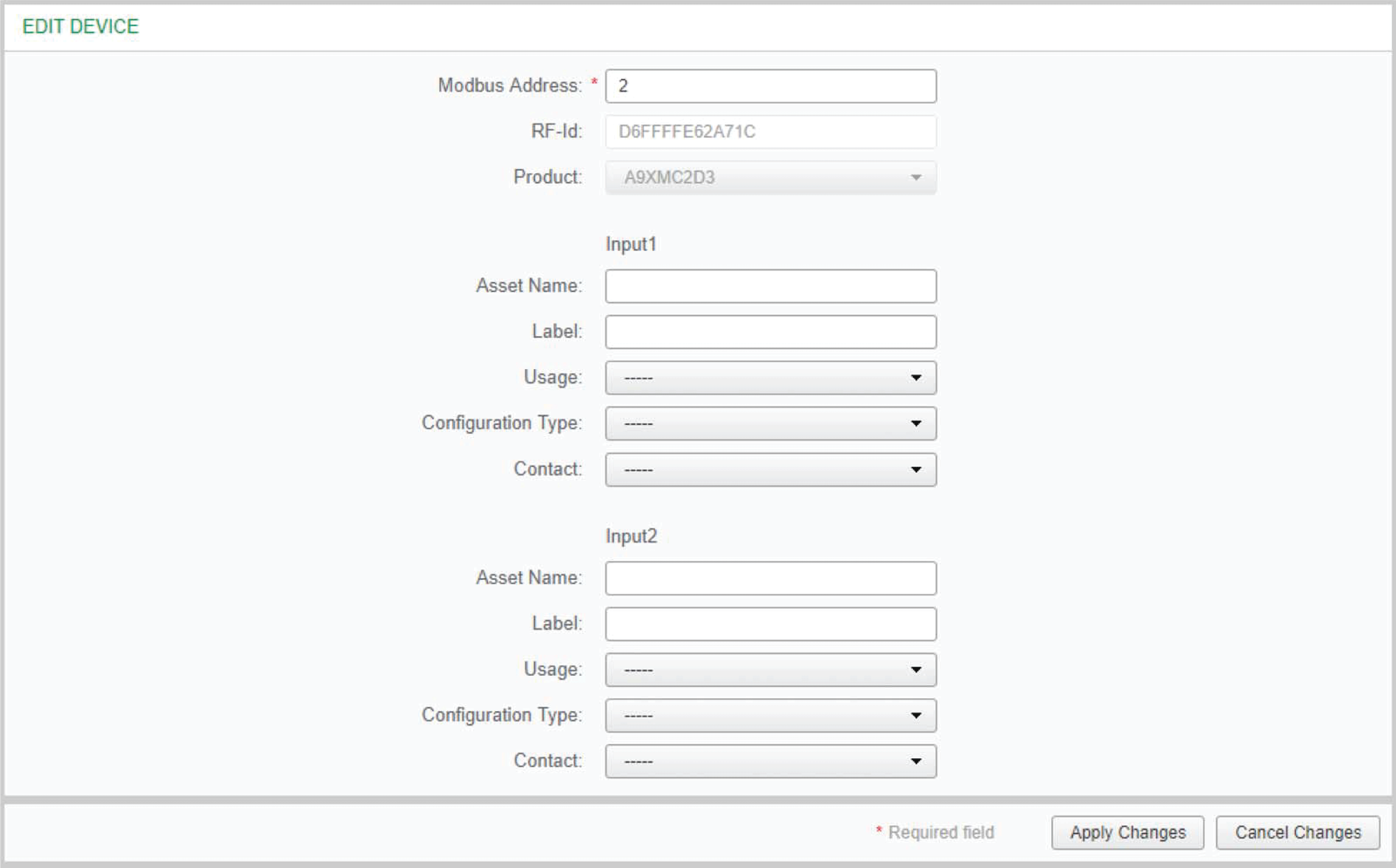Screen dimensions: 1396x868
Task: Click the RF-Id text field
Action: click(770, 131)
